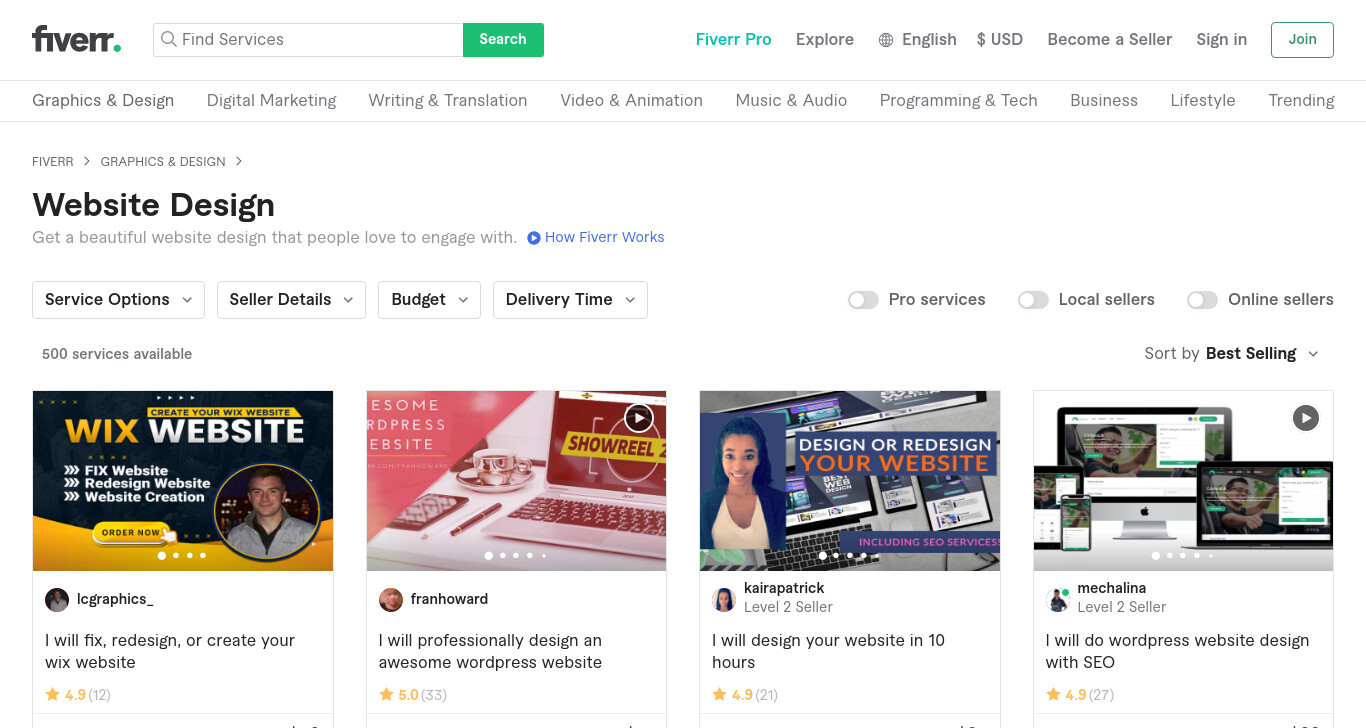This screenshot has height=728, width=1366.
Task: Click the magnifier icon in search field
Action: click(x=169, y=40)
